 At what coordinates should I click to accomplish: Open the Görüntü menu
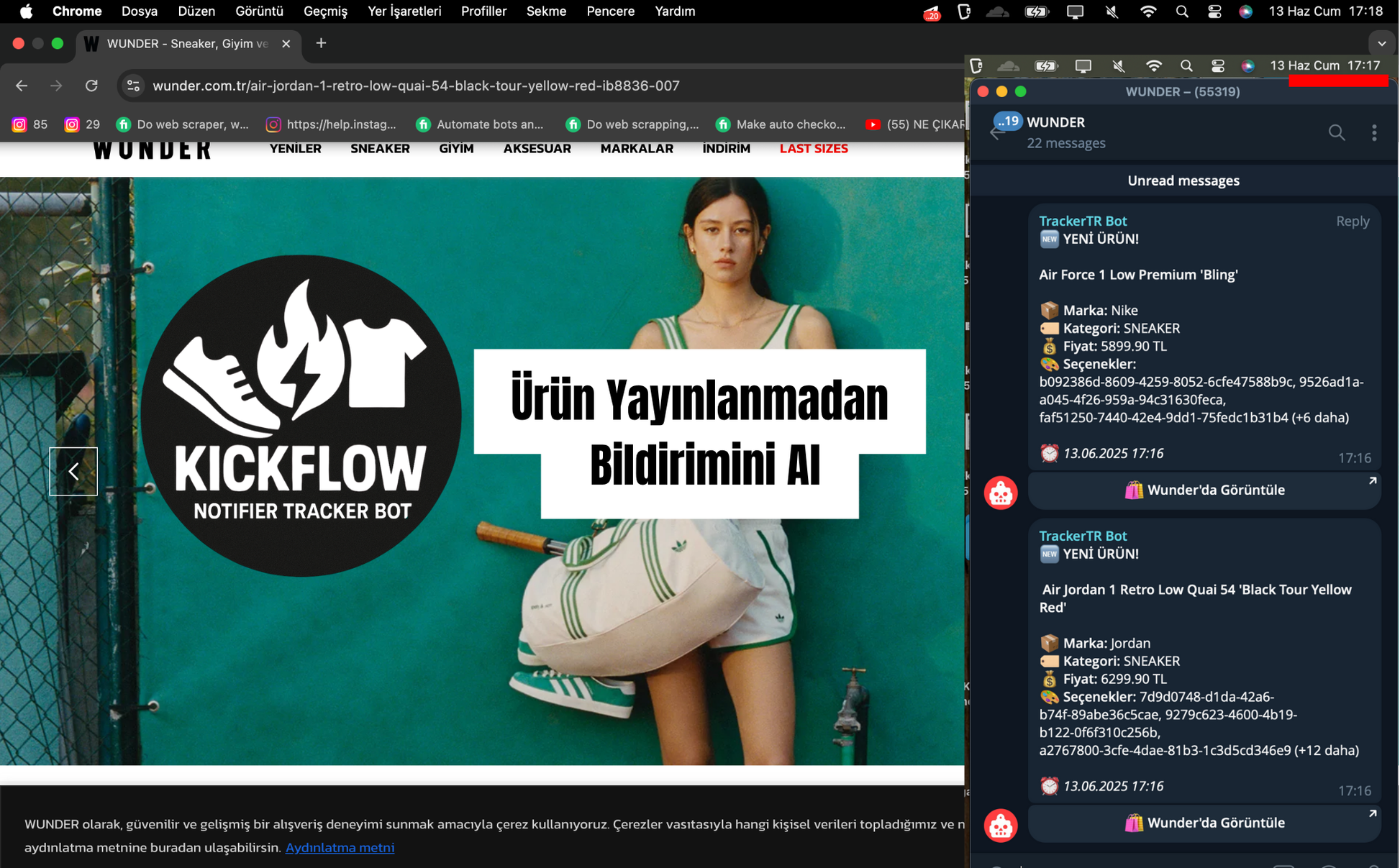259,12
